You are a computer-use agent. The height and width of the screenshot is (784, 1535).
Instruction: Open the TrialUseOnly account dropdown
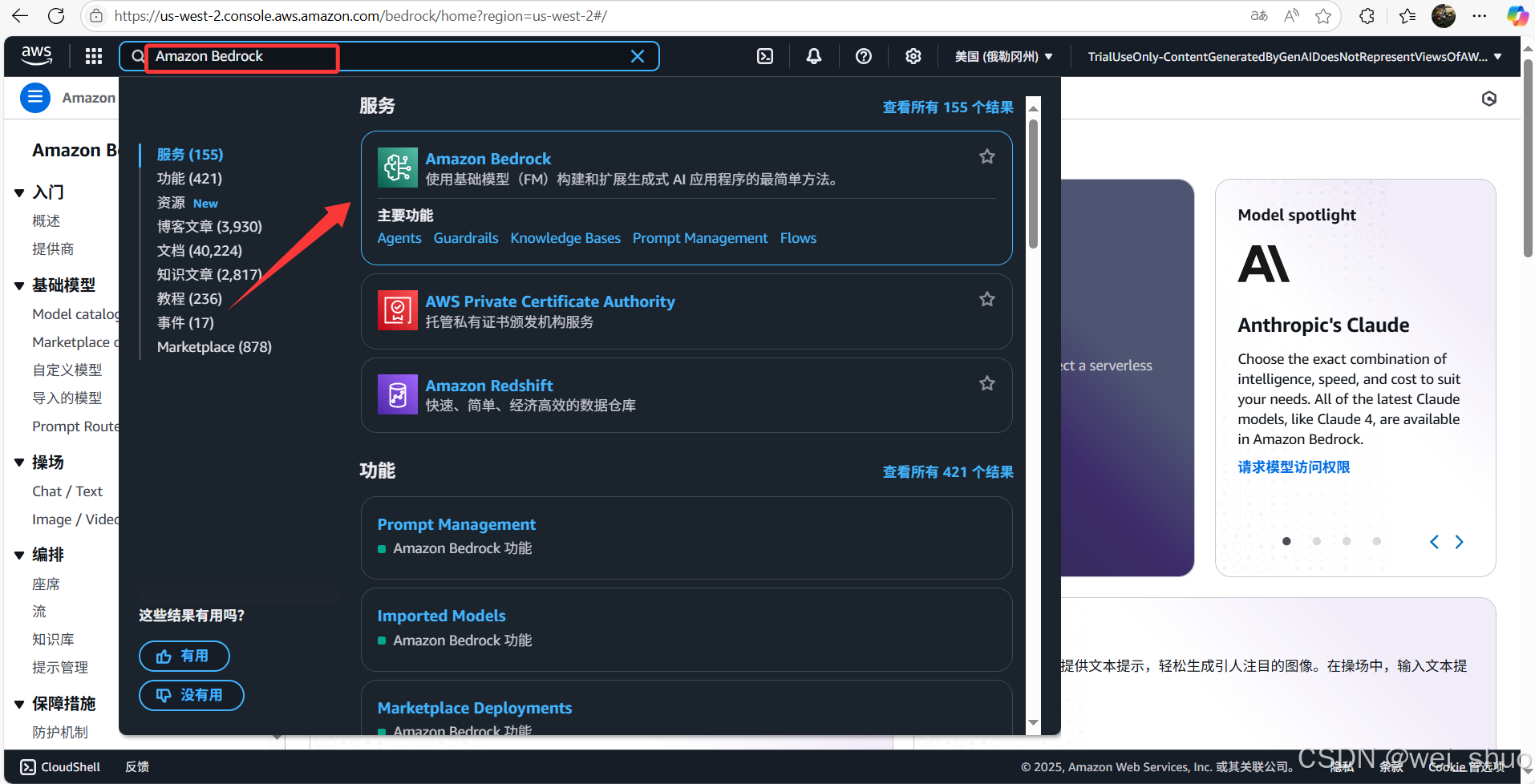[1294, 56]
